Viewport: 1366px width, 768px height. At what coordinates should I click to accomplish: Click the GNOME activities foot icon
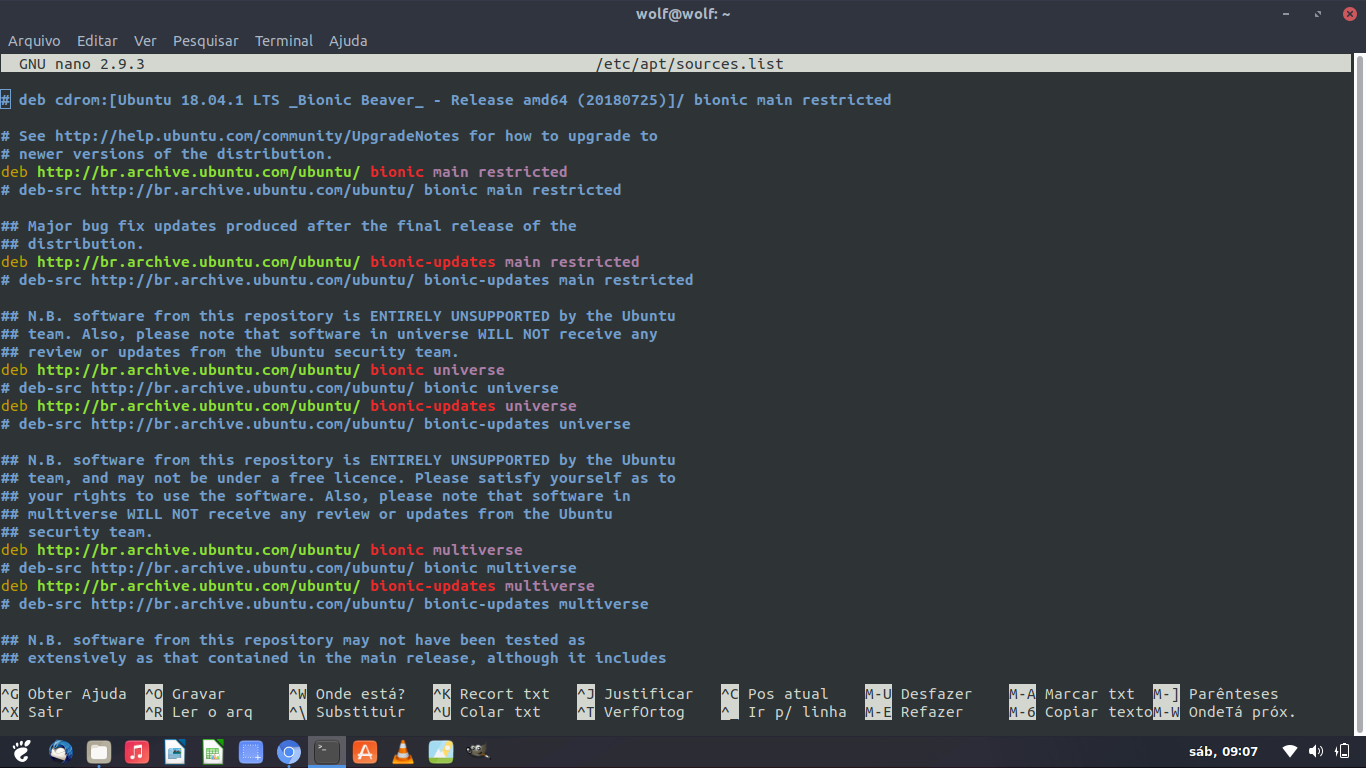pos(22,751)
